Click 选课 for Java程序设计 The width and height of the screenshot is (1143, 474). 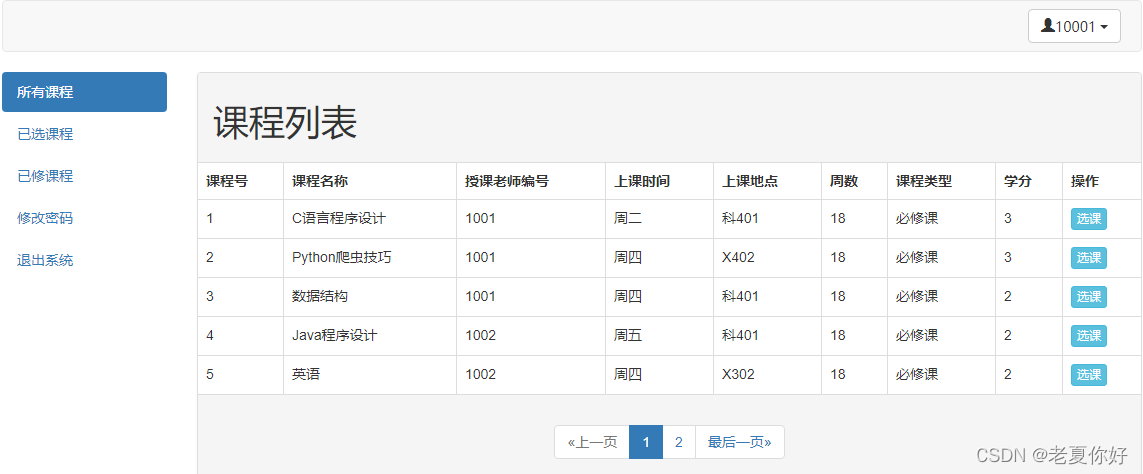(1088, 335)
